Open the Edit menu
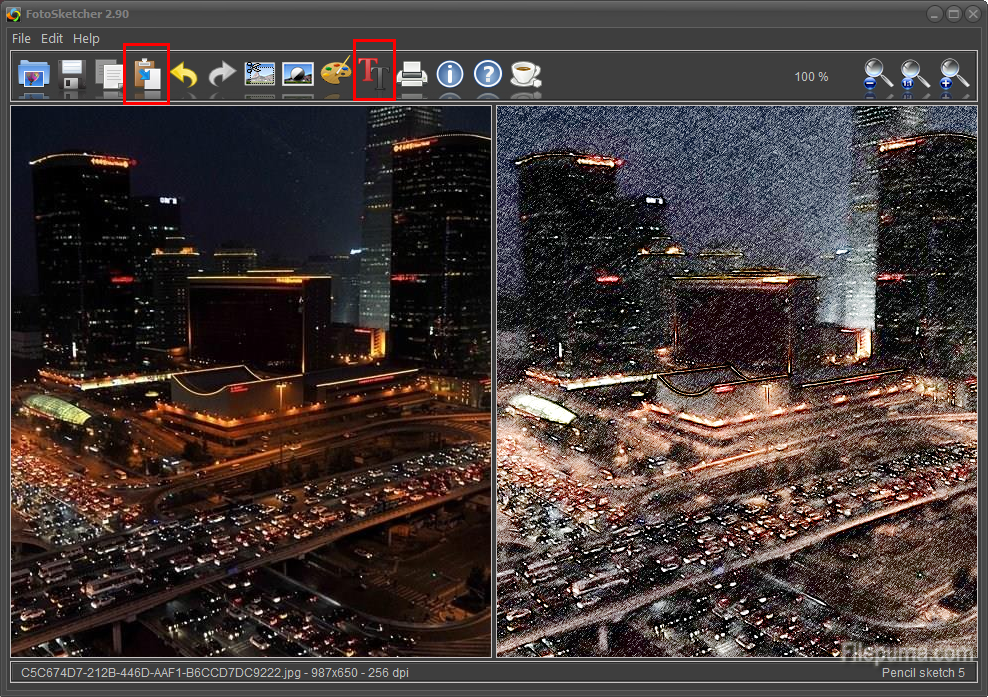Viewport: 988px width, 697px height. (52, 38)
